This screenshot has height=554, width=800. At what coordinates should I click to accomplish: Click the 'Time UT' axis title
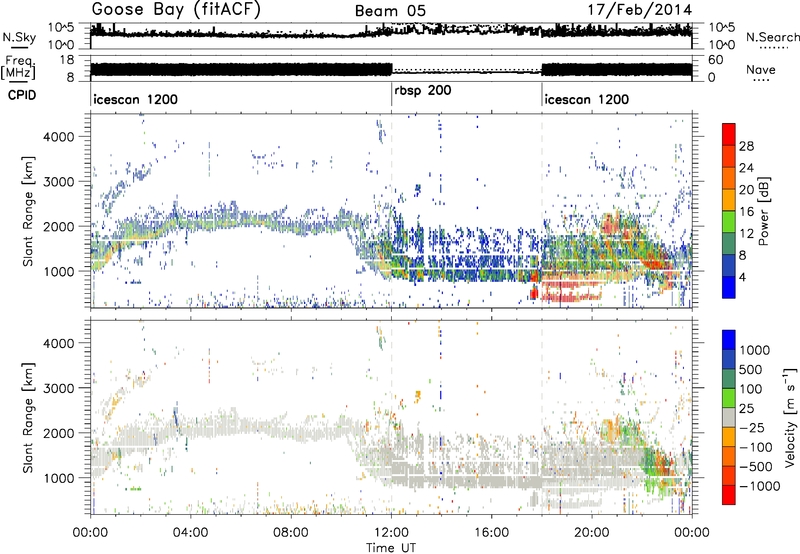coord(391,547)
